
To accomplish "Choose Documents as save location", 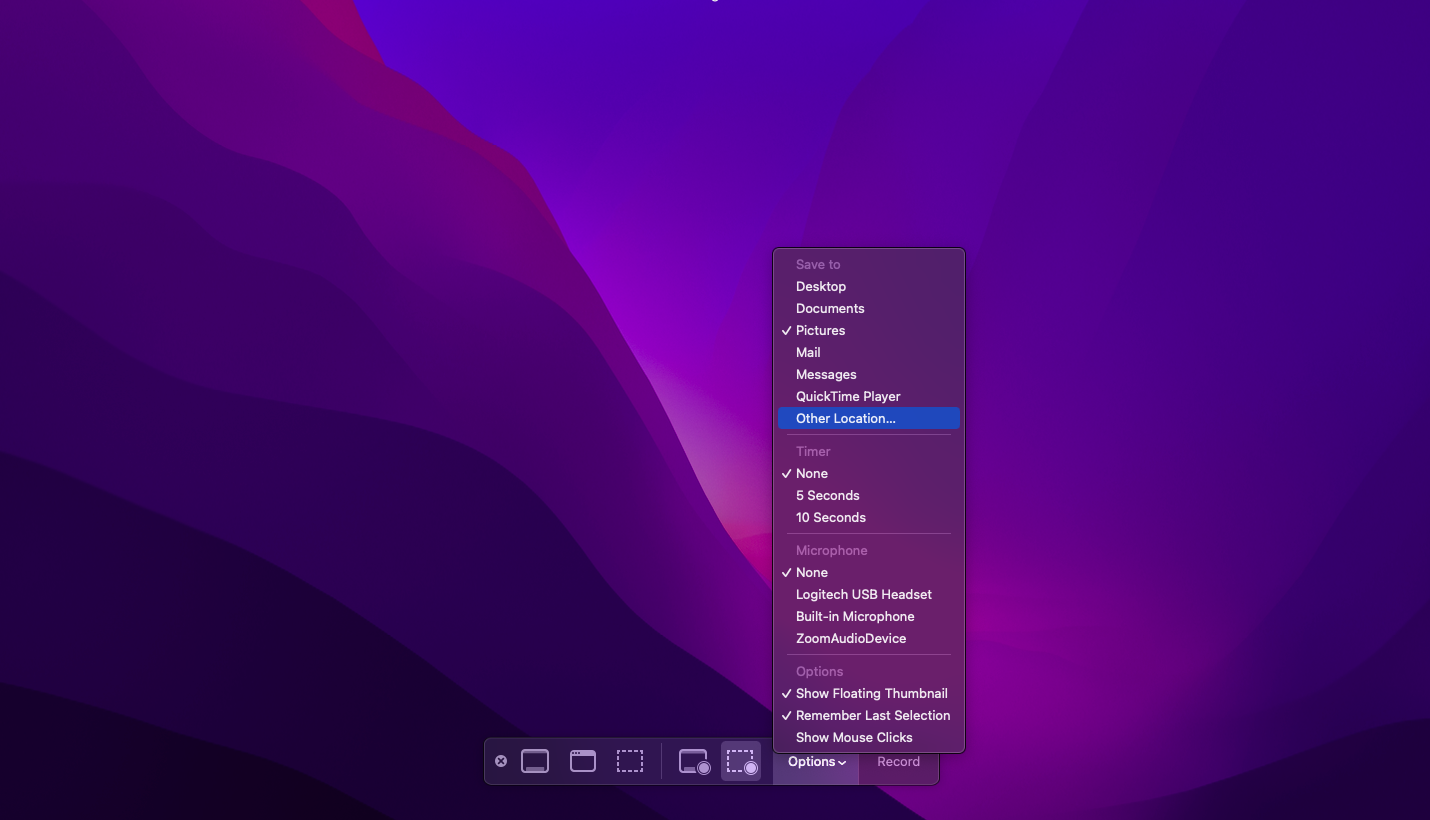I will pos(829,308).
